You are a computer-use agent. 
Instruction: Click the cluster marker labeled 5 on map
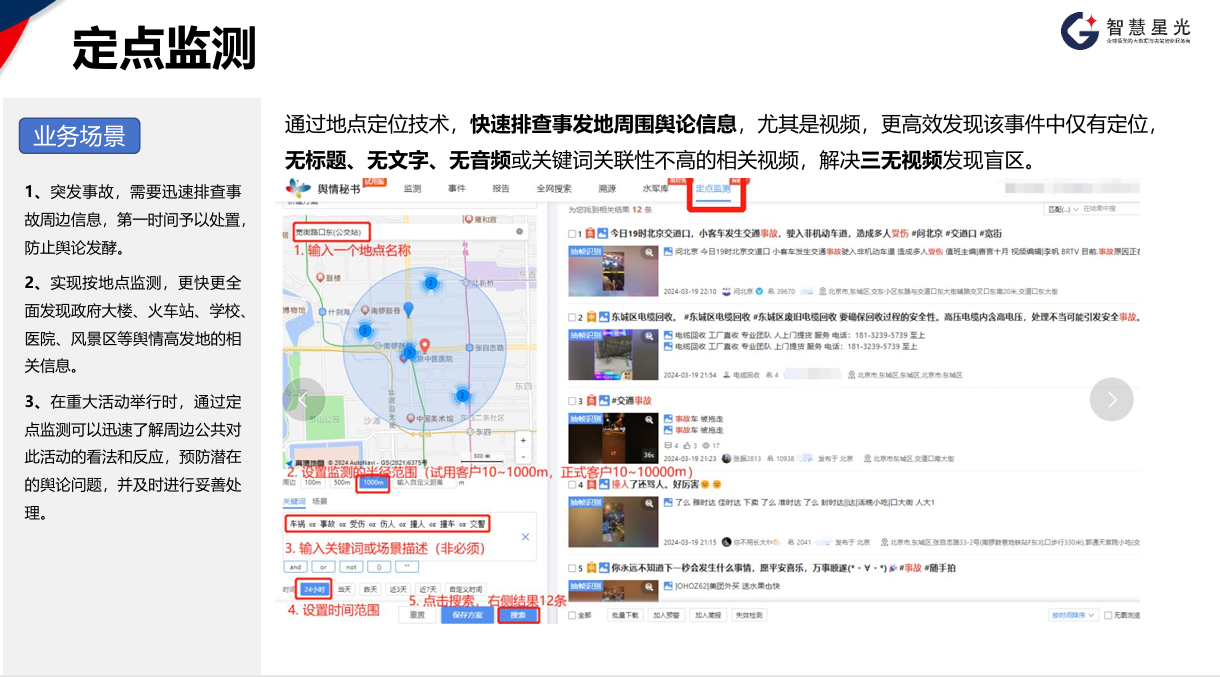tap(408, 352)
